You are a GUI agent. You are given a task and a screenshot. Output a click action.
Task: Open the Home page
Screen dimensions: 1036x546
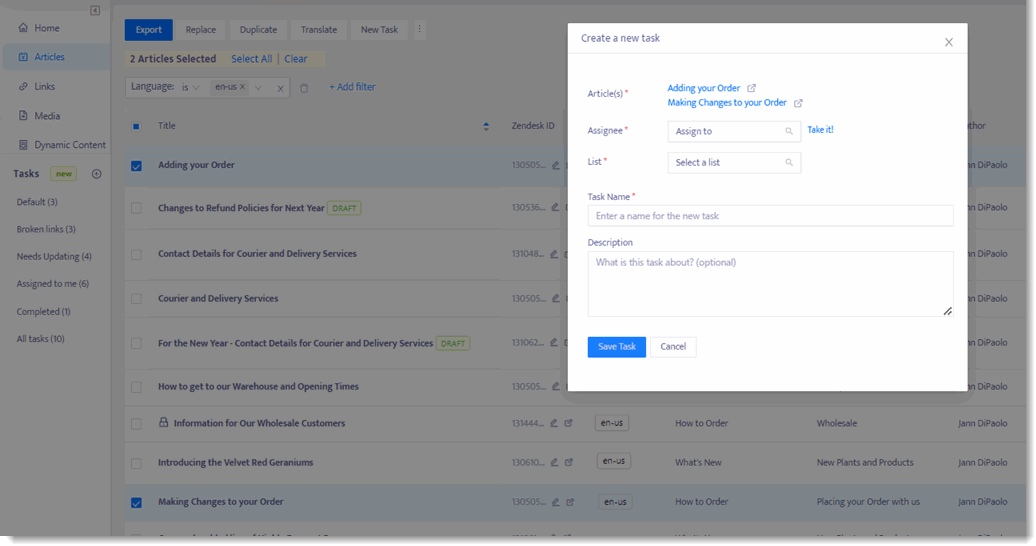[x=40, y=28]
